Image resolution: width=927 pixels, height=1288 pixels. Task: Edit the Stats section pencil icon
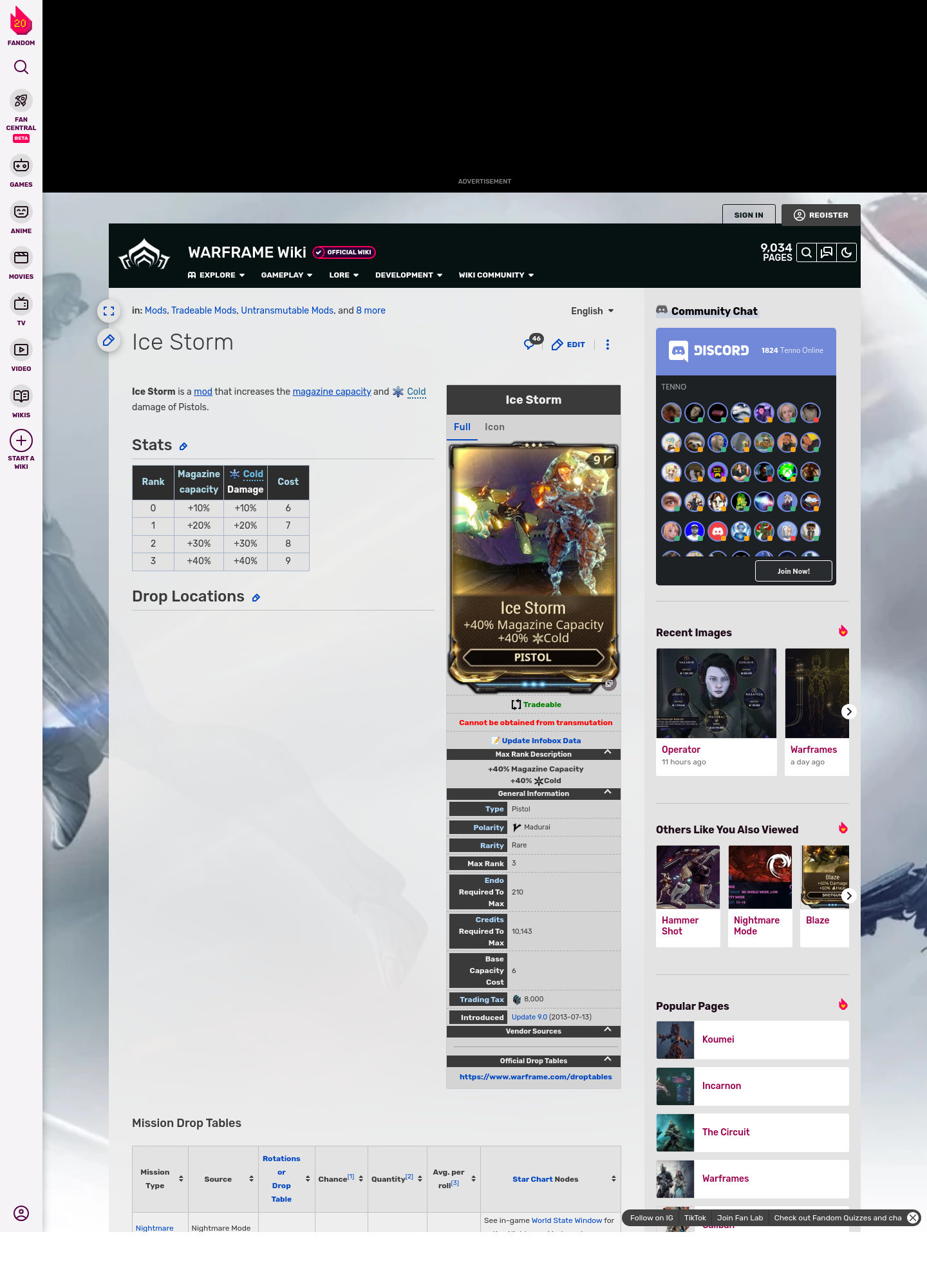pyautogui.click(x=183, y=446)
